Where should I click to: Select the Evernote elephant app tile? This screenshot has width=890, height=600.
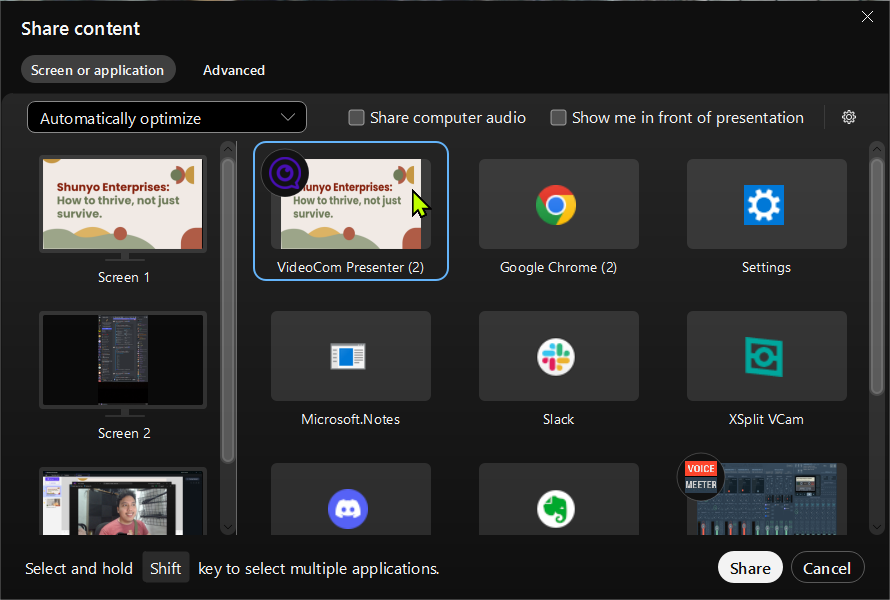tap(559, 500)
